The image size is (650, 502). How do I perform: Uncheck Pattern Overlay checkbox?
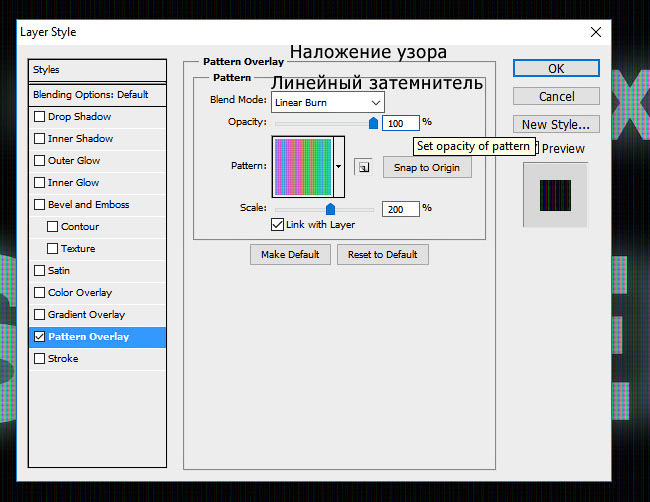pyautogui.click(x=39, y=336)
